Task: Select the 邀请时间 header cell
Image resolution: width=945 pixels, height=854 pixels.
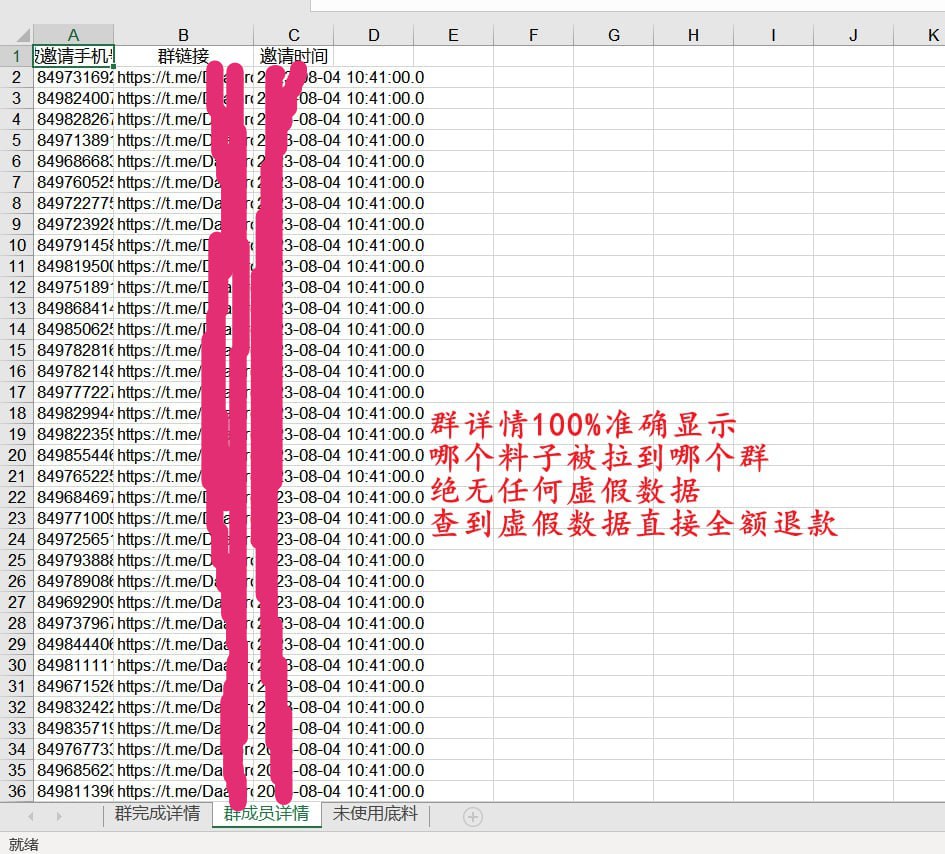Action: tap(293, 56)
